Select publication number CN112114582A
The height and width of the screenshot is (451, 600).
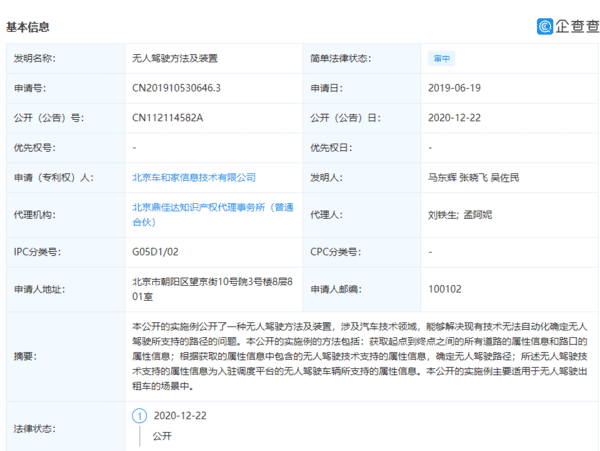click(168, 118)
